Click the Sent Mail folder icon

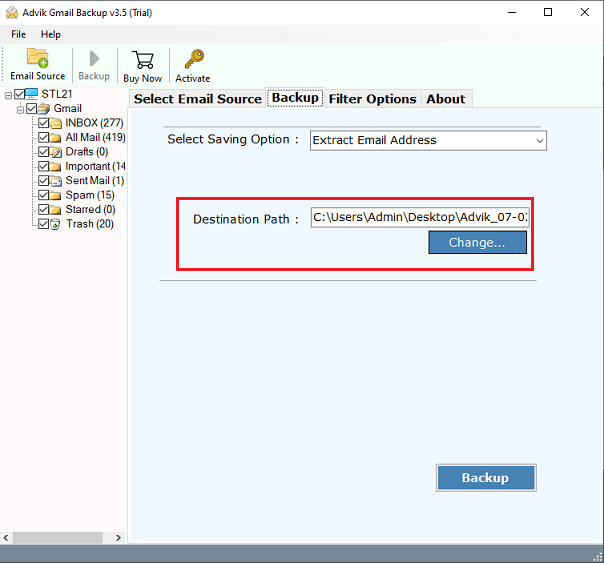coord(56,181)
